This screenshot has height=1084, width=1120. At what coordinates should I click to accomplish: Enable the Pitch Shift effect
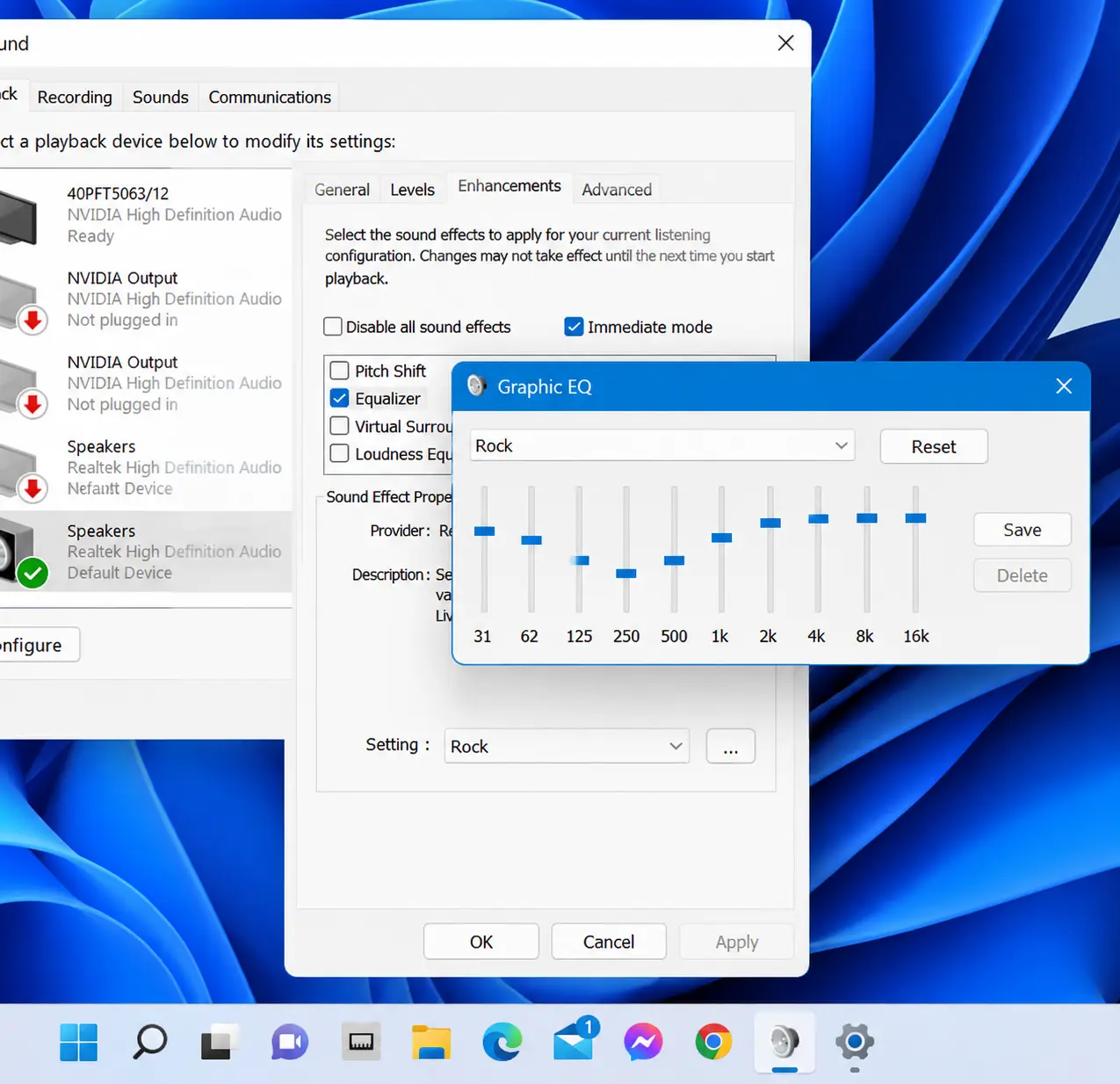coord(339,371)
